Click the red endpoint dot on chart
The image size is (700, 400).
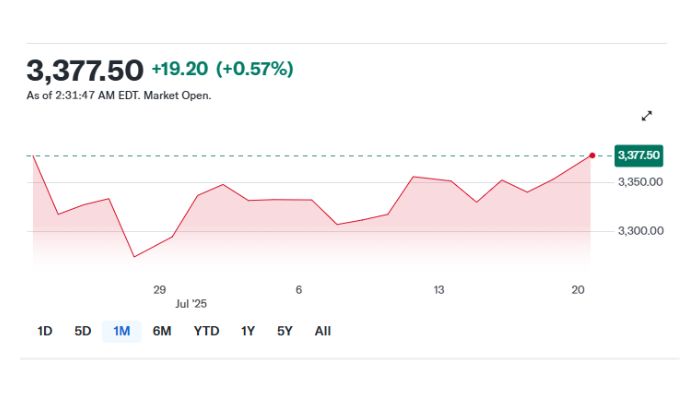point(593,155)
